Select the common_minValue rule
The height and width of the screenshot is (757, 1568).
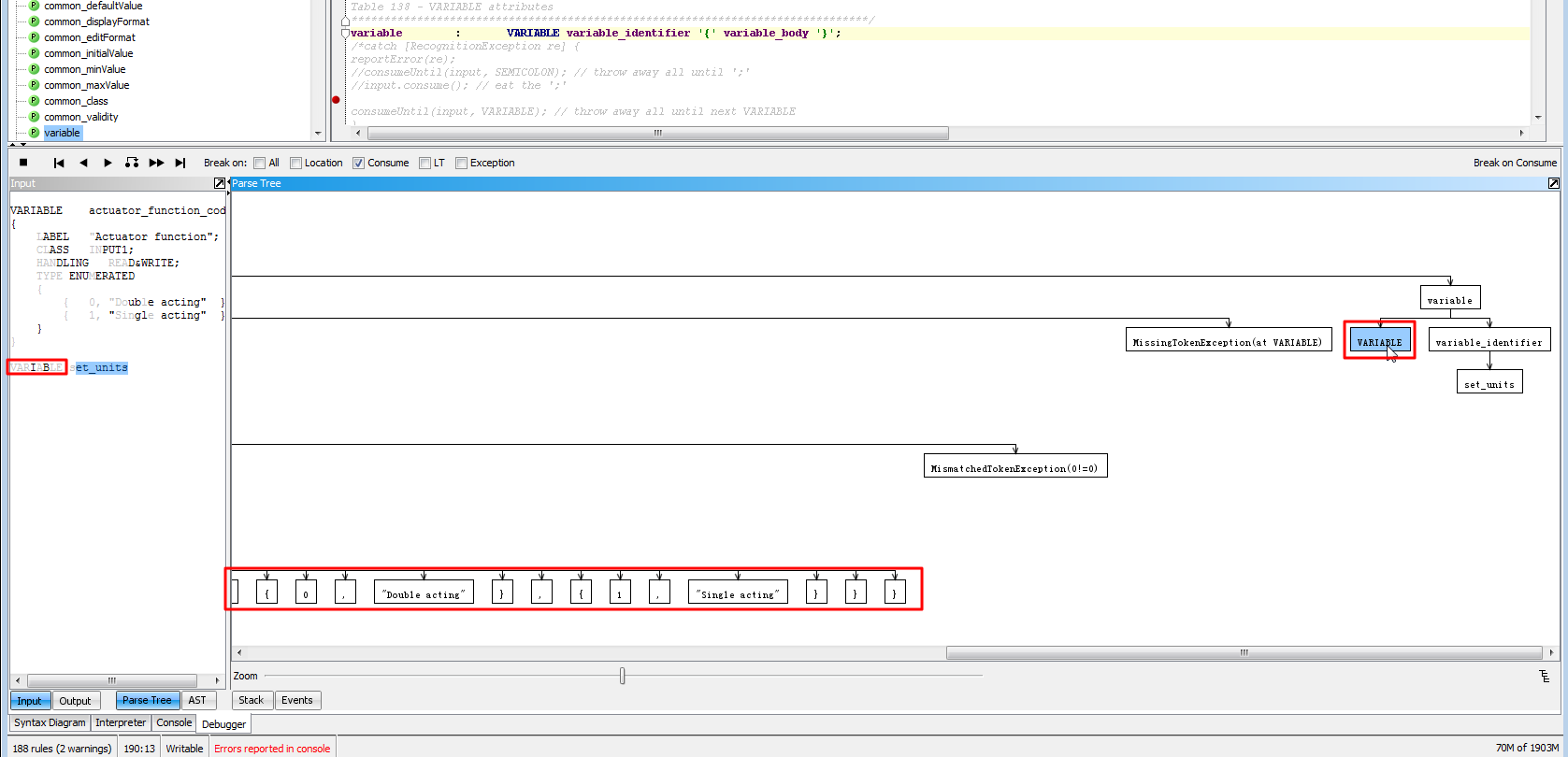click(85, 69)
